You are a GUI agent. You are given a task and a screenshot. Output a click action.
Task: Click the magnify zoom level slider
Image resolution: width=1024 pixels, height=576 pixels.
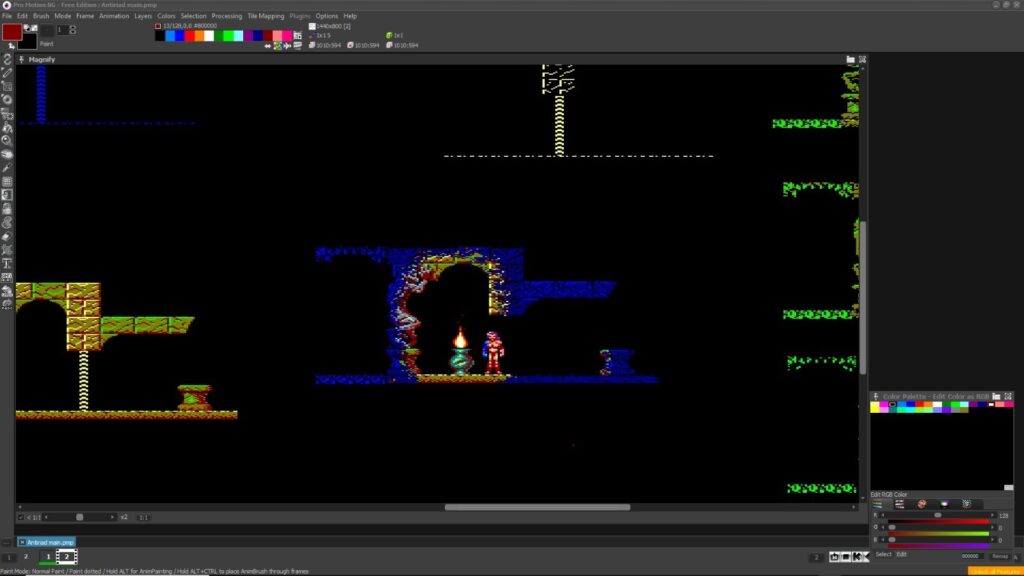coord(79,517)
